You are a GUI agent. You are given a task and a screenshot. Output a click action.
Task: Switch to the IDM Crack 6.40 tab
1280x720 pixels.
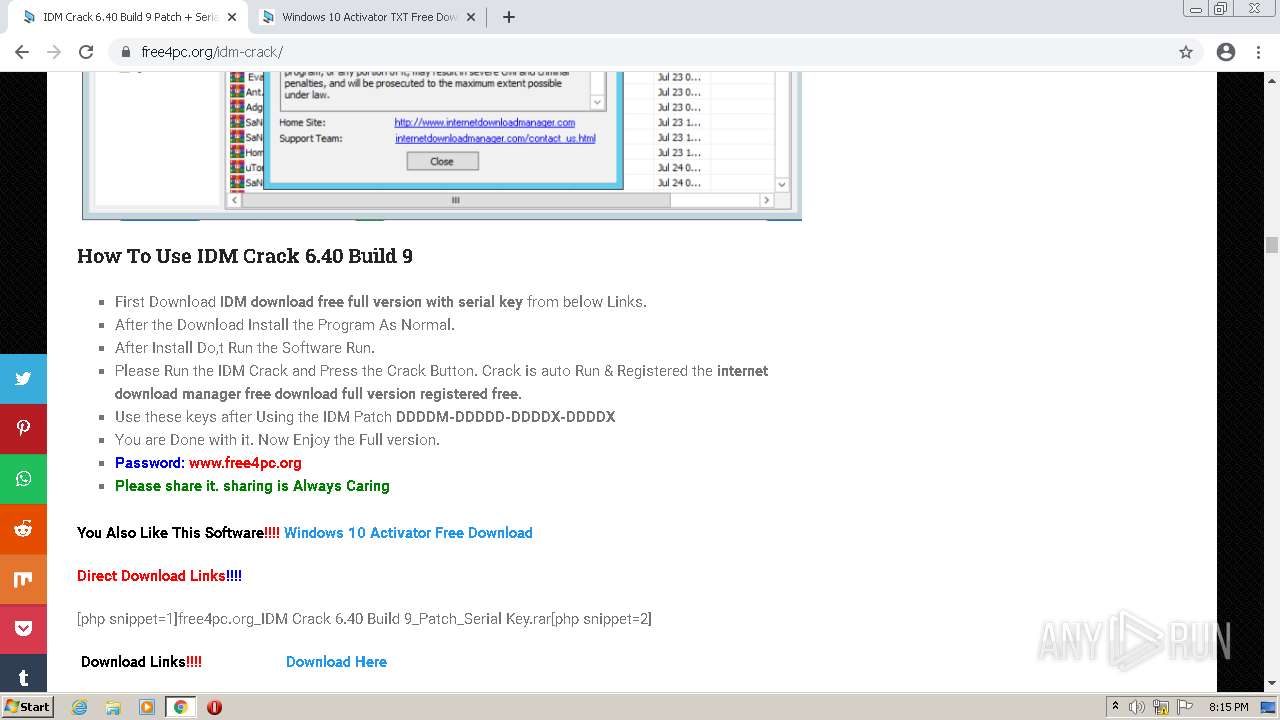click(x=128, y=17)
